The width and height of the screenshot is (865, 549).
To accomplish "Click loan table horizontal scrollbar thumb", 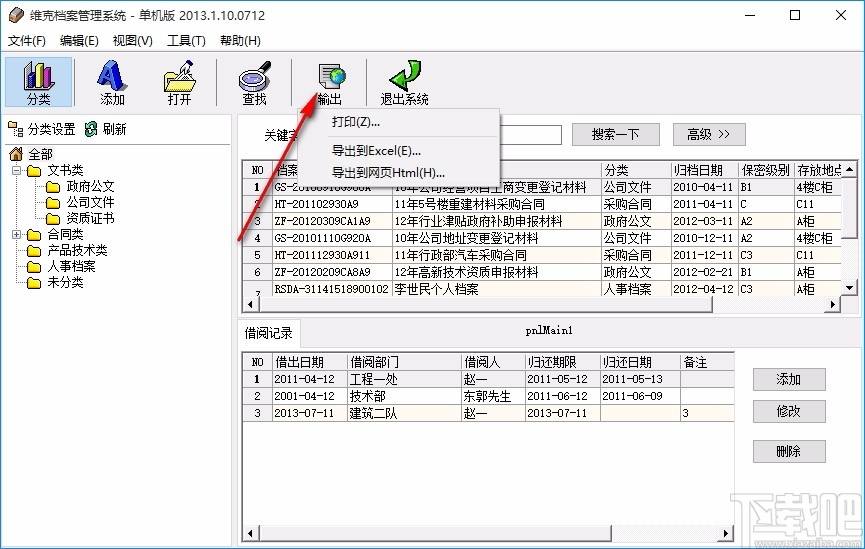I will [x=435, y=533].
